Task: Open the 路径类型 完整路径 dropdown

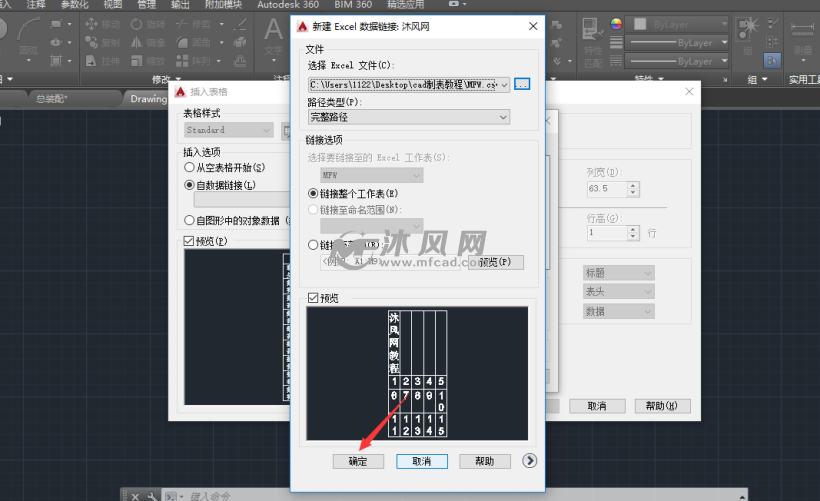Action: click(409, 117)
